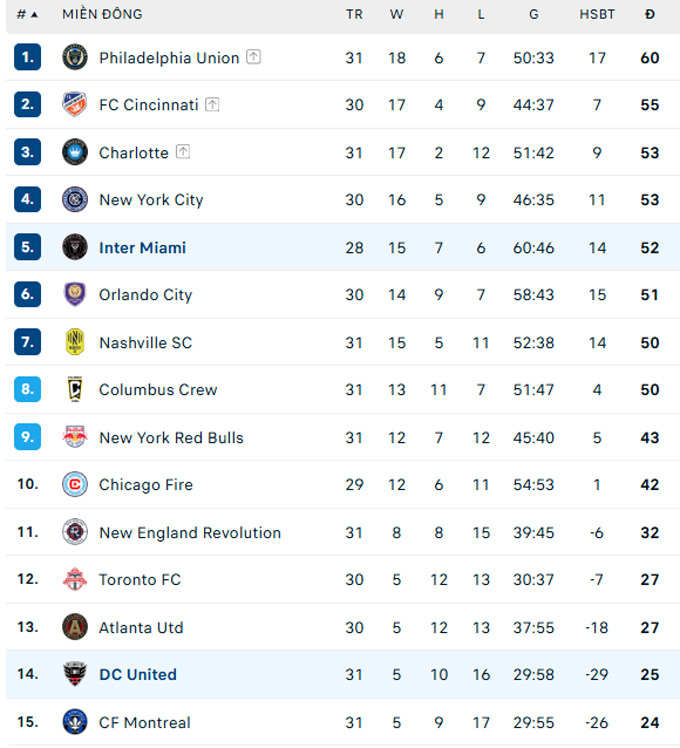The image size is (680, 748).
Task: Sort standings by W wins column
Action: (397, 14)
